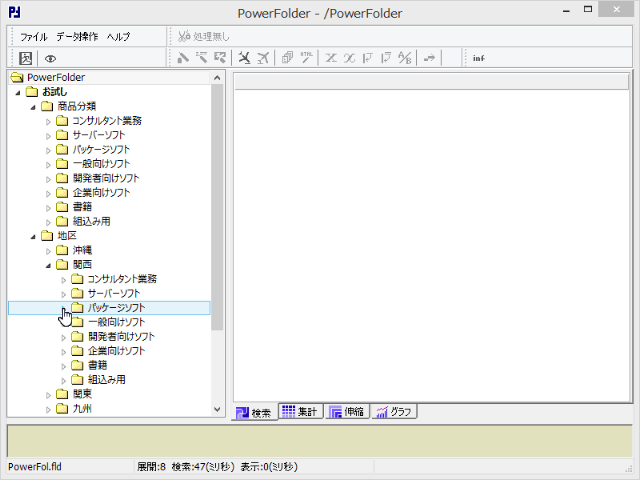This screenshot has width=640, height=480.
Task: Click the pencil icon with solid block
Action: [x=183, y=58]
